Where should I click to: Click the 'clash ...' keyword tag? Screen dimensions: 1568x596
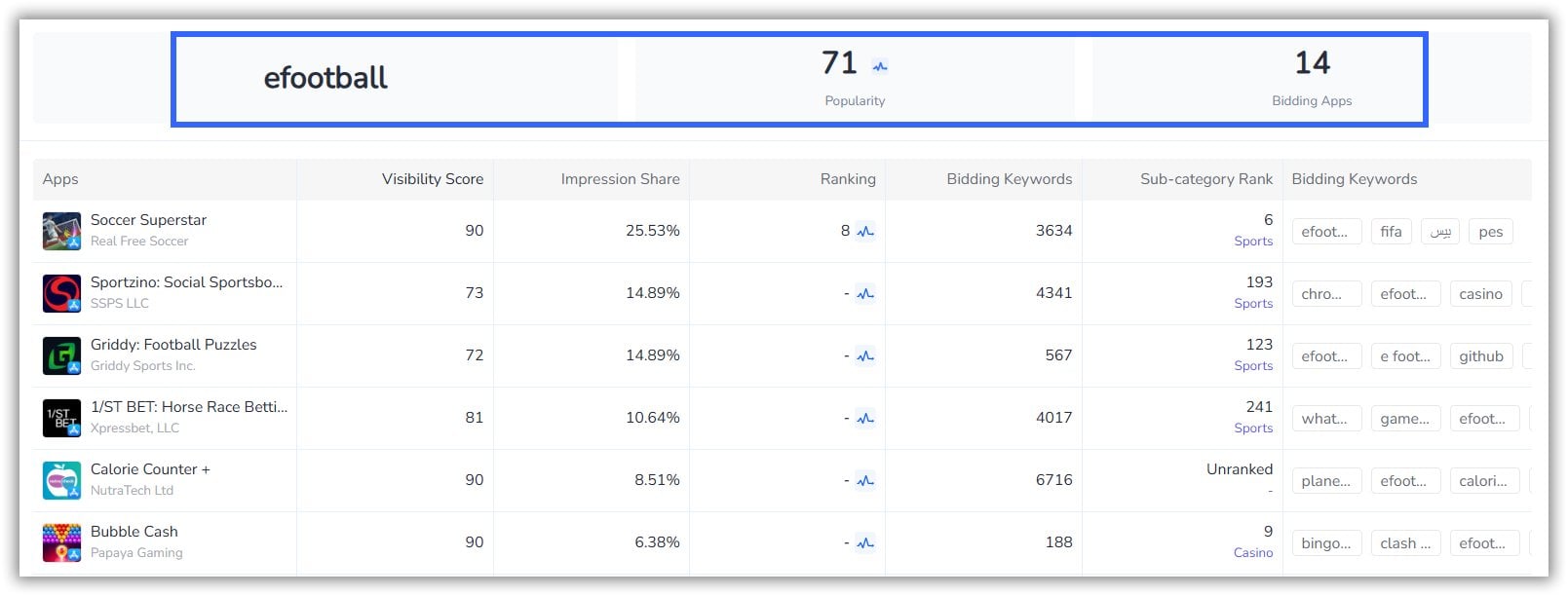tap(1405, 543)
